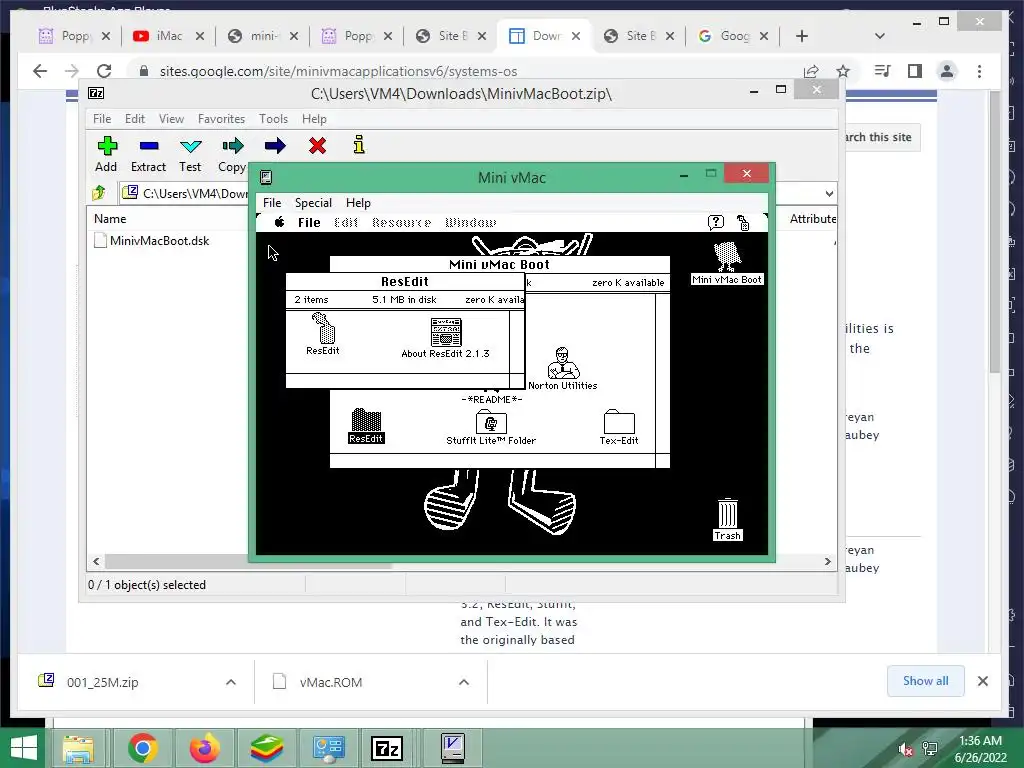Screen dimensions: 1024x768
Task: Select the StuffIt Lite Folder icon
Action: click(x=491, y=428)
